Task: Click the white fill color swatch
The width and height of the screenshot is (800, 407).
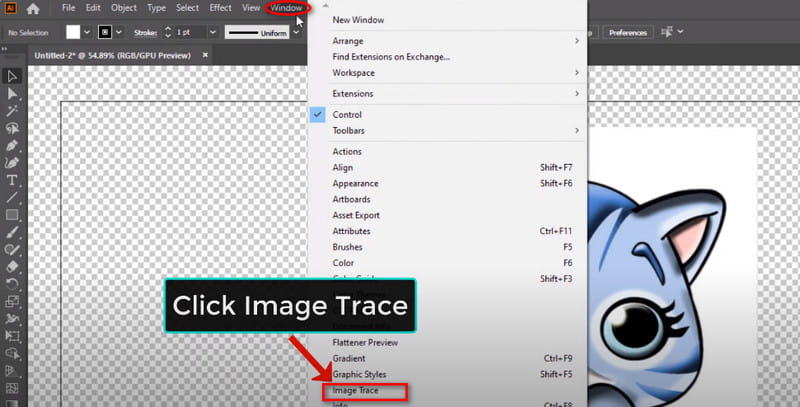Action: 73,32
